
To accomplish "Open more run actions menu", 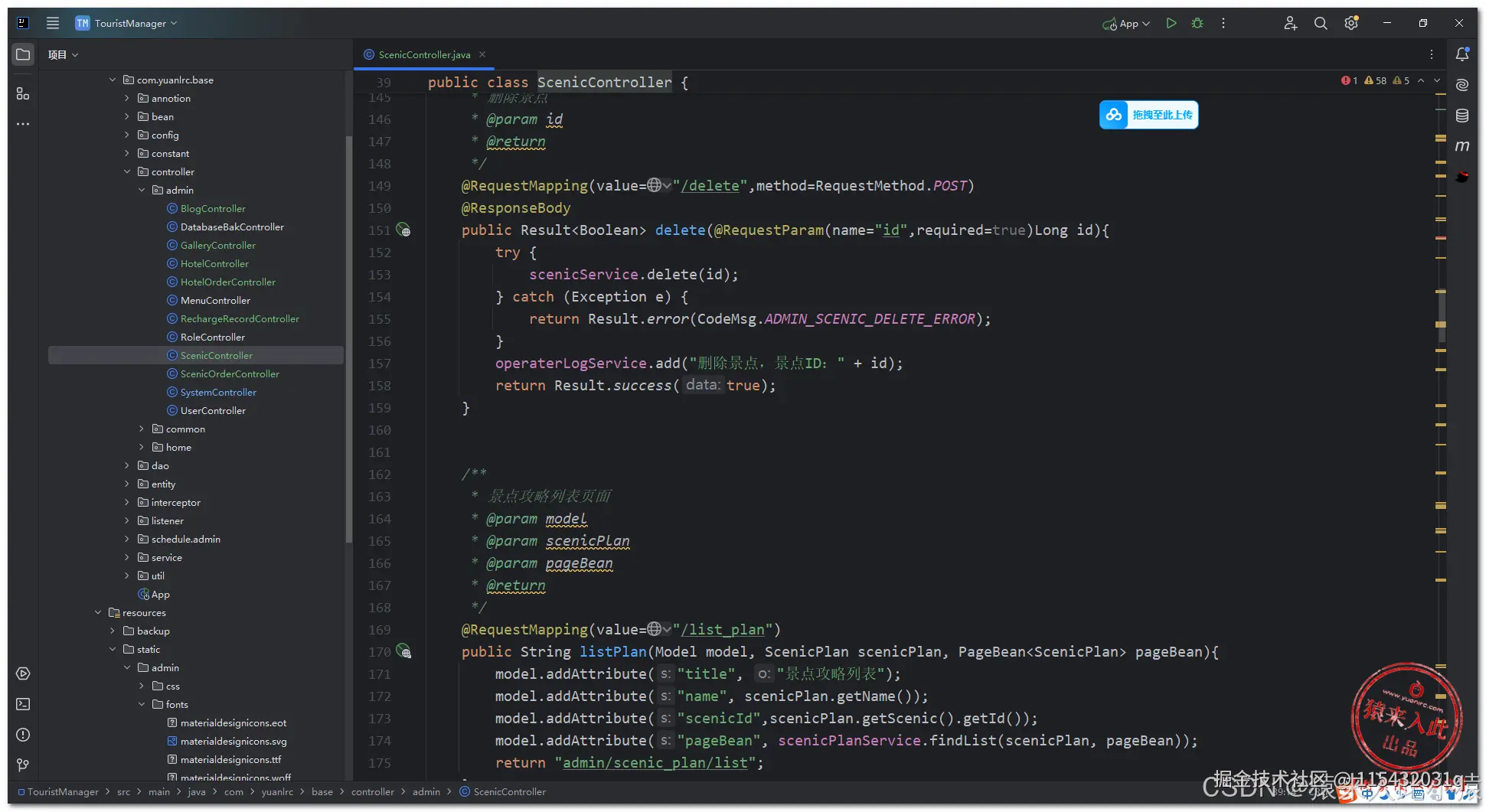I will [1223, 23].
